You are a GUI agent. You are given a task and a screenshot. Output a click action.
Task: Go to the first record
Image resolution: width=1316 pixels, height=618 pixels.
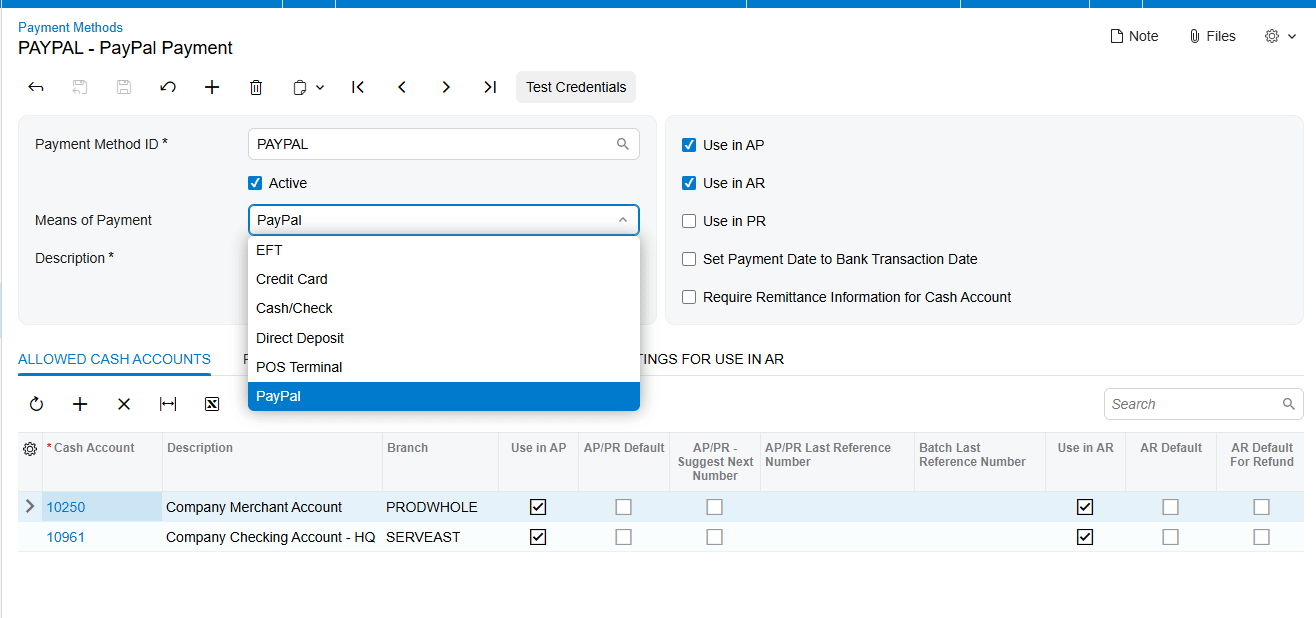pyautogui.click(x=358, y=87)
